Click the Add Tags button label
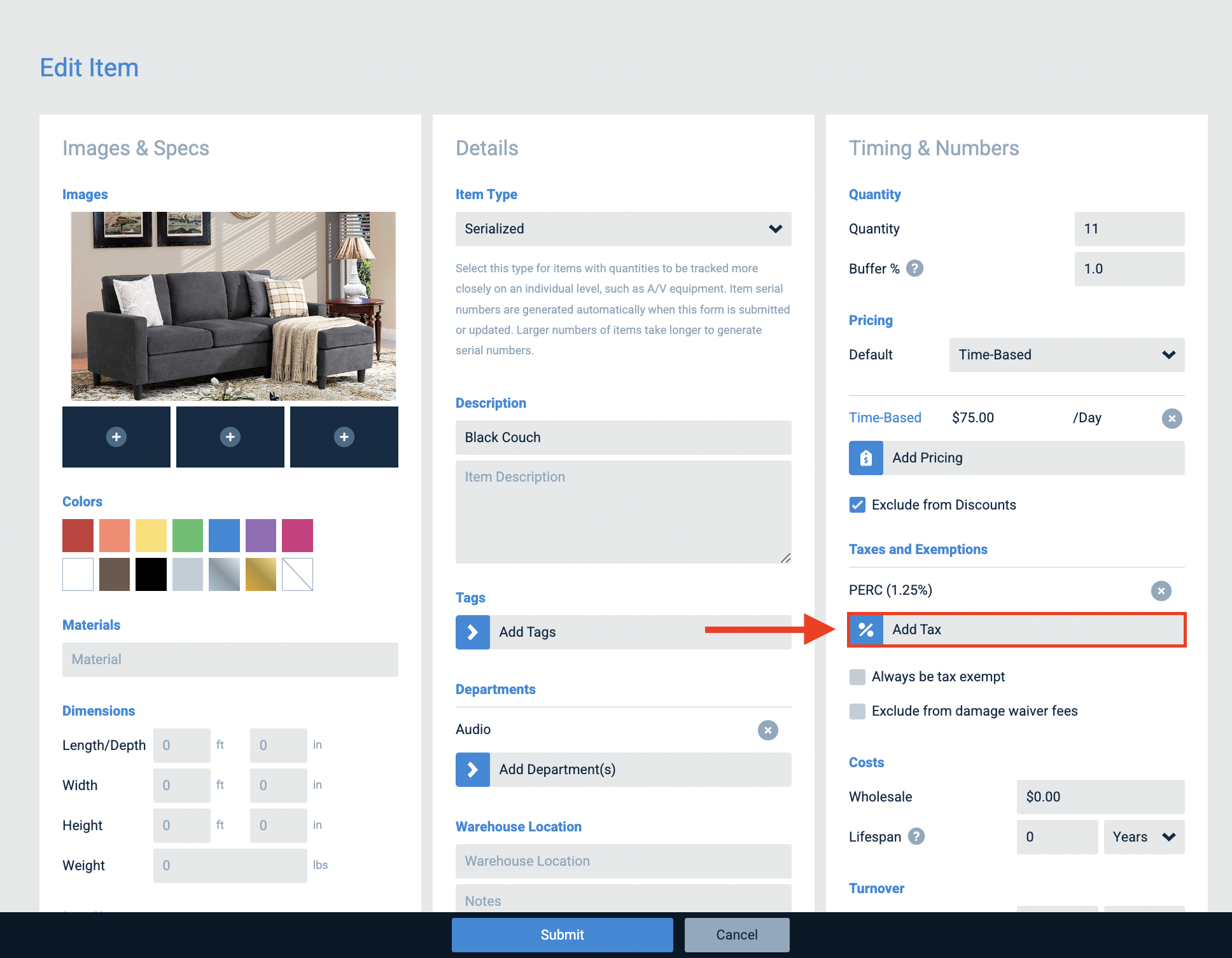 pyautogui.click(x=528, y=632)
